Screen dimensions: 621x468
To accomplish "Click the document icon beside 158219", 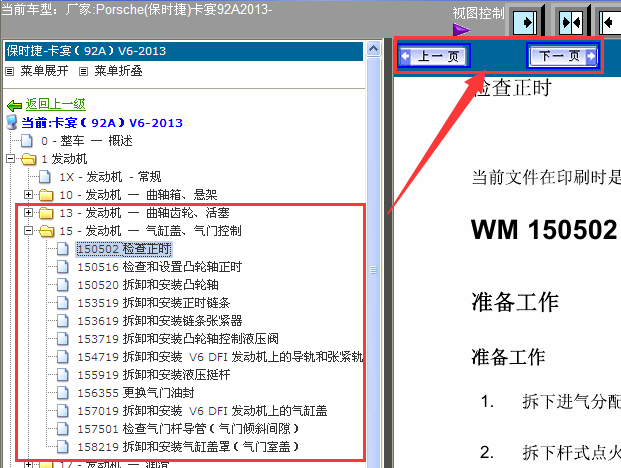I will [63, 447].
